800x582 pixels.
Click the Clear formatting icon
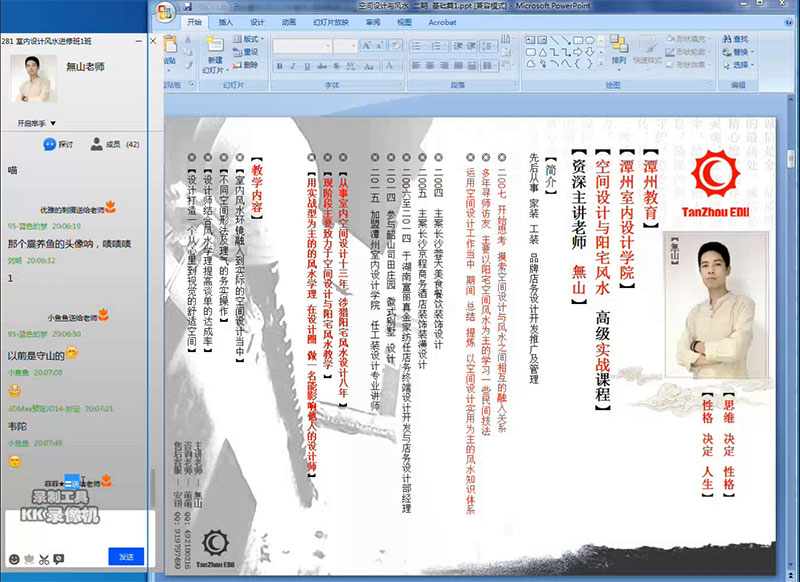(x=395, y=46)
